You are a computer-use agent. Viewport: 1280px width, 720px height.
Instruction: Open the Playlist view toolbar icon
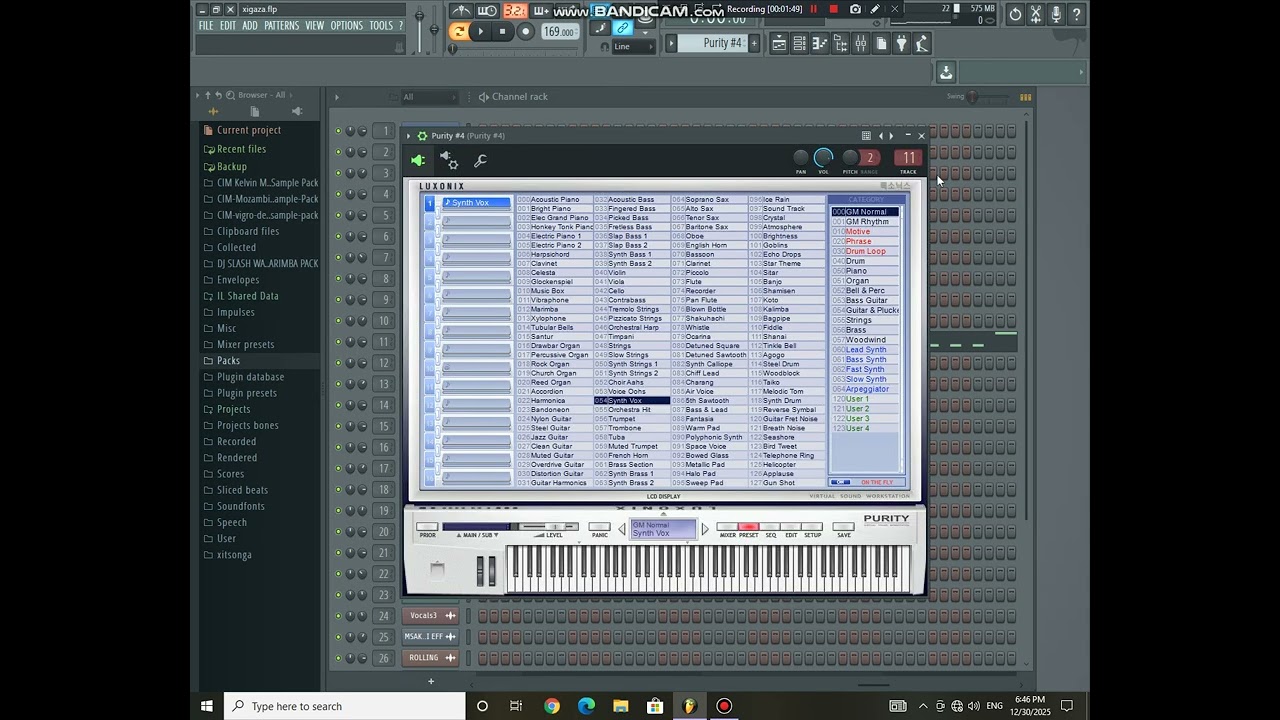pyautogui.click(x=779, y=43)
